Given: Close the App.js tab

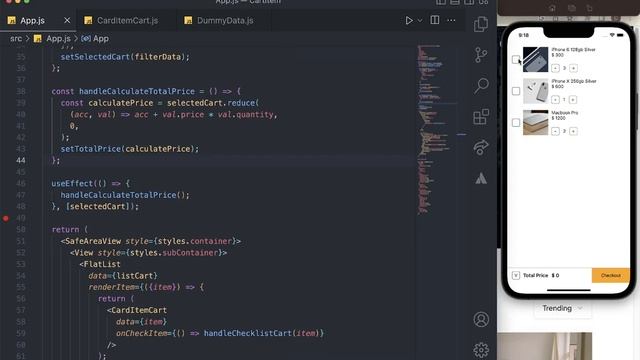Looking at the screenshot, I should [x=67, y=20].
